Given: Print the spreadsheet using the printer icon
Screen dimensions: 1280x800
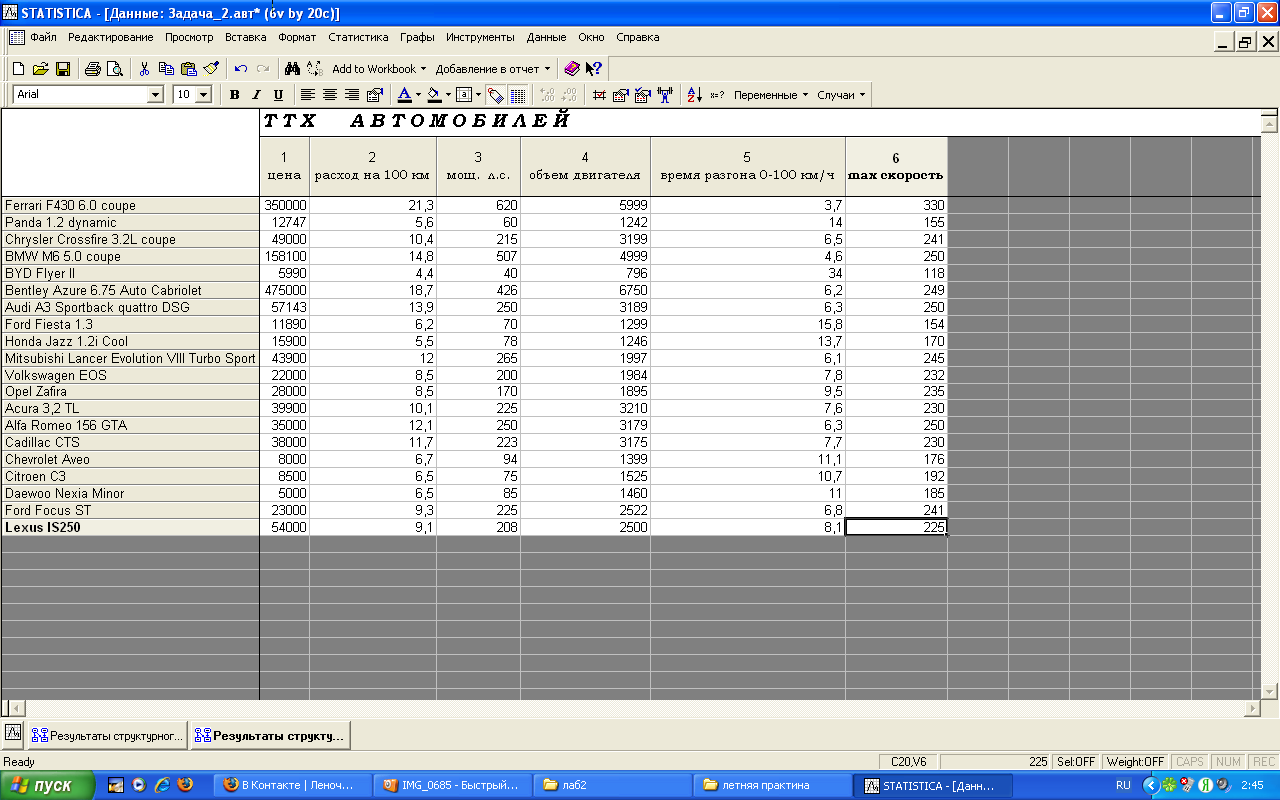Looking at the screenshot, I should coord(92,69).
